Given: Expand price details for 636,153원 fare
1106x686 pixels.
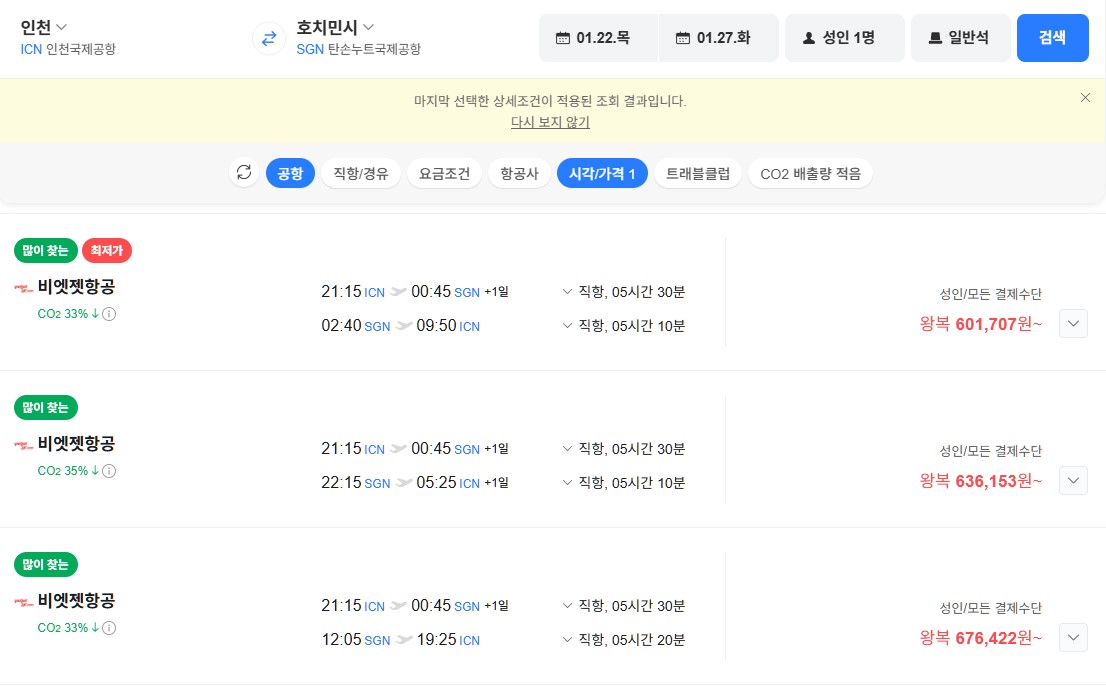Looking at the screenshot, I should tap(1072, 481).
